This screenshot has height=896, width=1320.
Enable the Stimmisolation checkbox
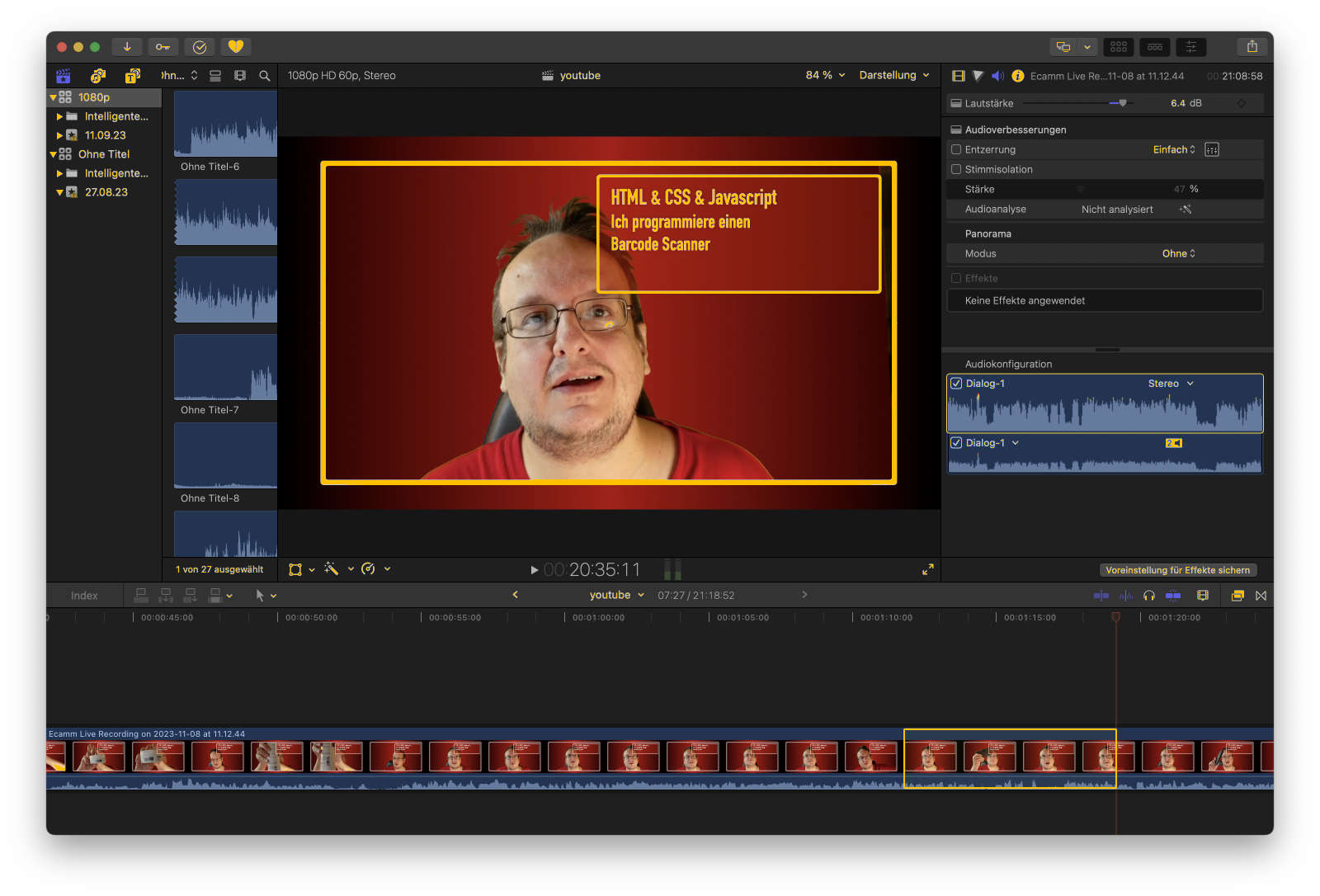point(956,170)
